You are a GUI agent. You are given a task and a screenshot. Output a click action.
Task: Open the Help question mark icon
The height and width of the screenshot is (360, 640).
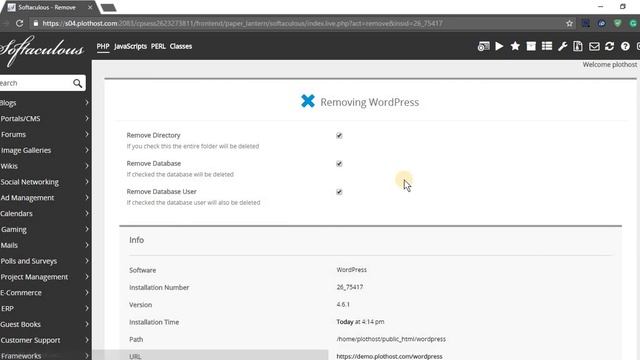625,47
